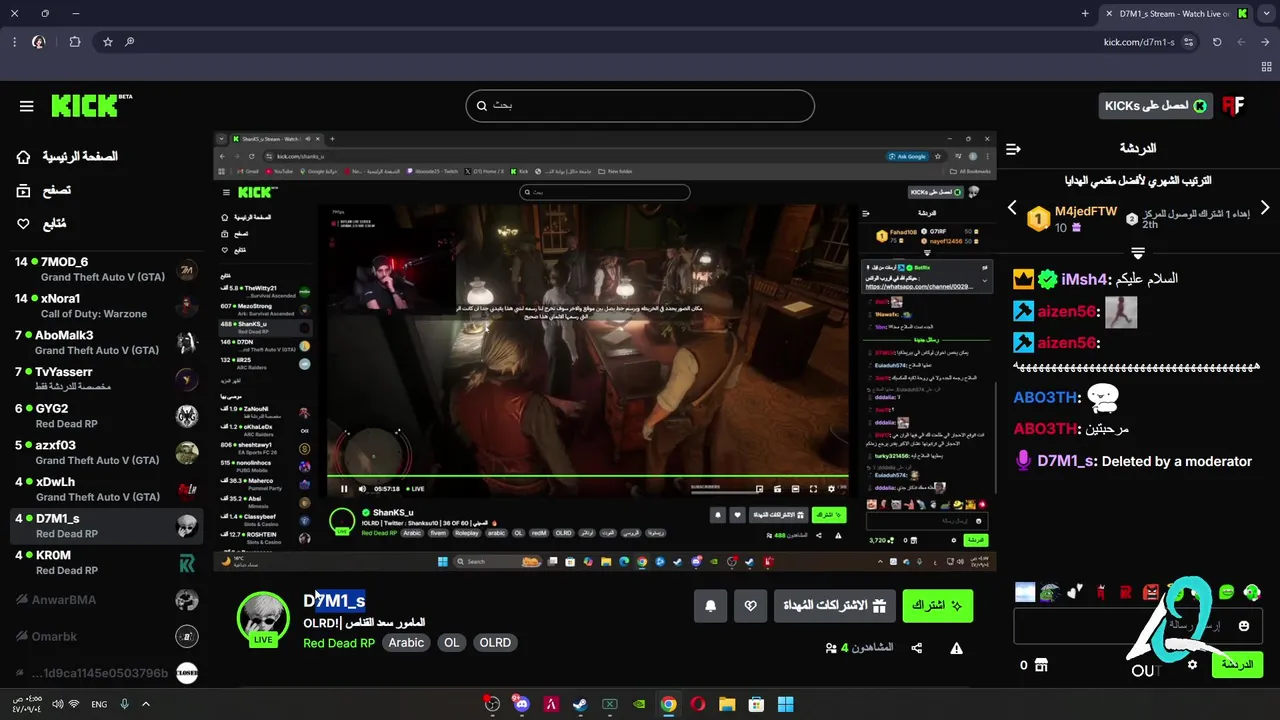Reload the page with the refresh icon
This screenshot has width=1280, height=720.
tap(1217, 42)
